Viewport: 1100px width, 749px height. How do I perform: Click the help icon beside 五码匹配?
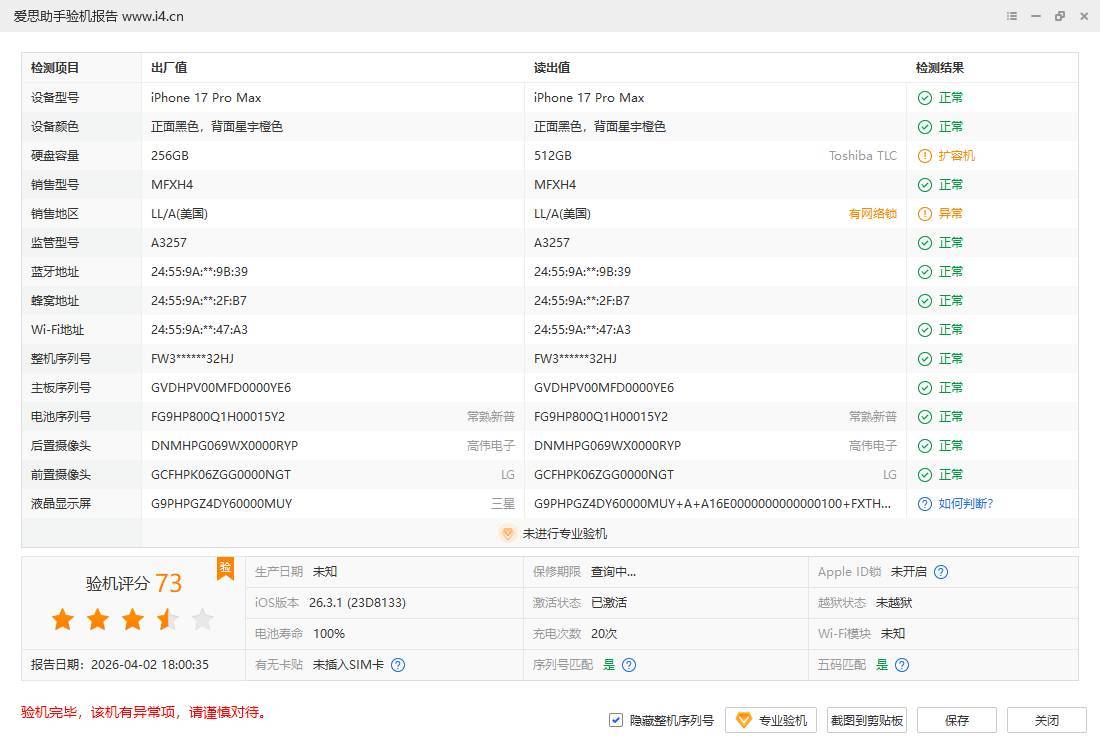(x=902, y=665)
